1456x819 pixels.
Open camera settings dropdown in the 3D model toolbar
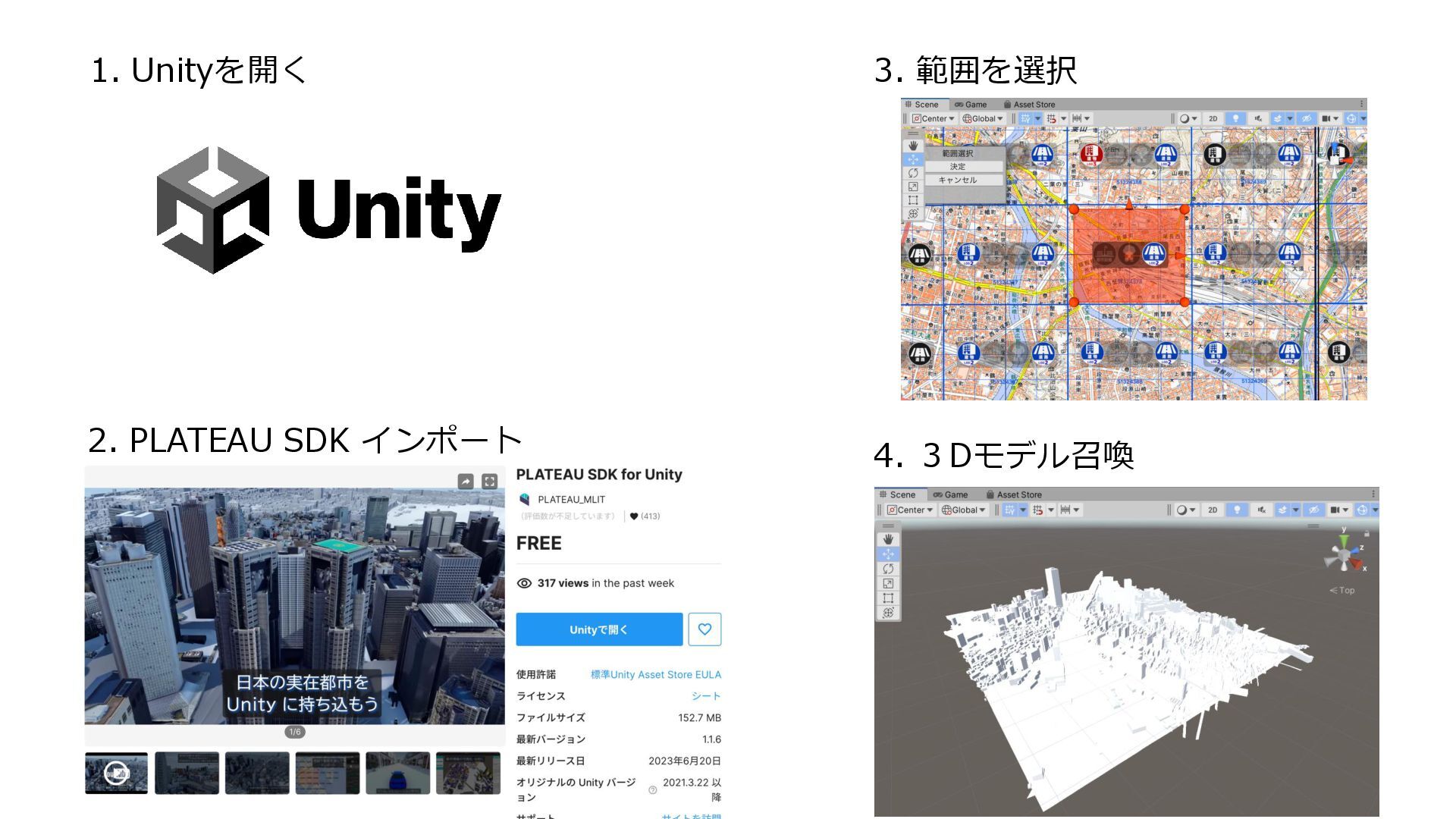[x=1340, y=510]
